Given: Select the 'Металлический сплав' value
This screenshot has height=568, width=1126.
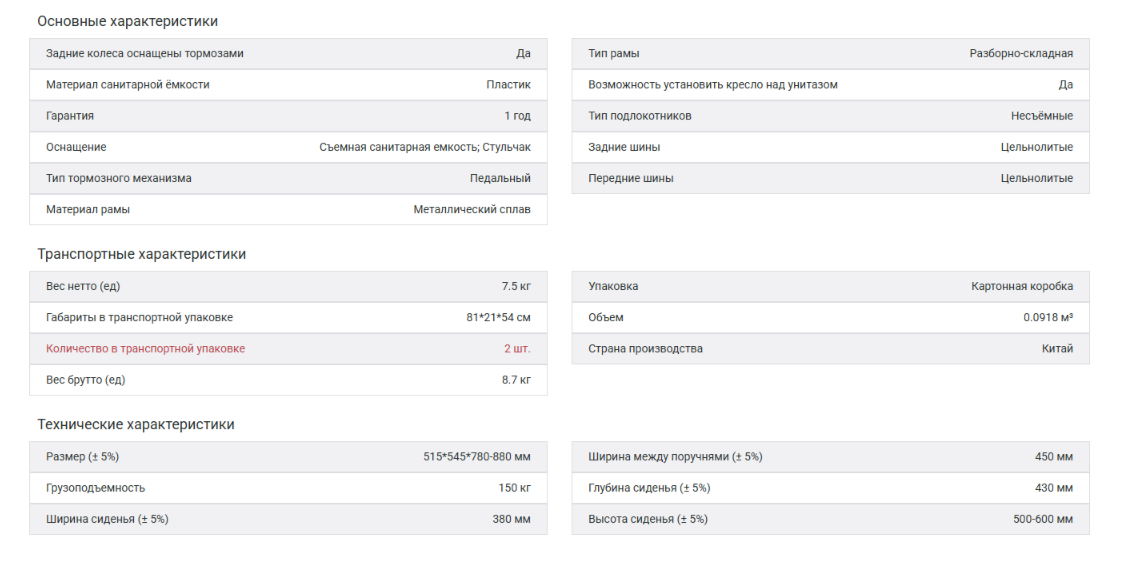Looking at the screenshot, I should click(x=472, y=210).
